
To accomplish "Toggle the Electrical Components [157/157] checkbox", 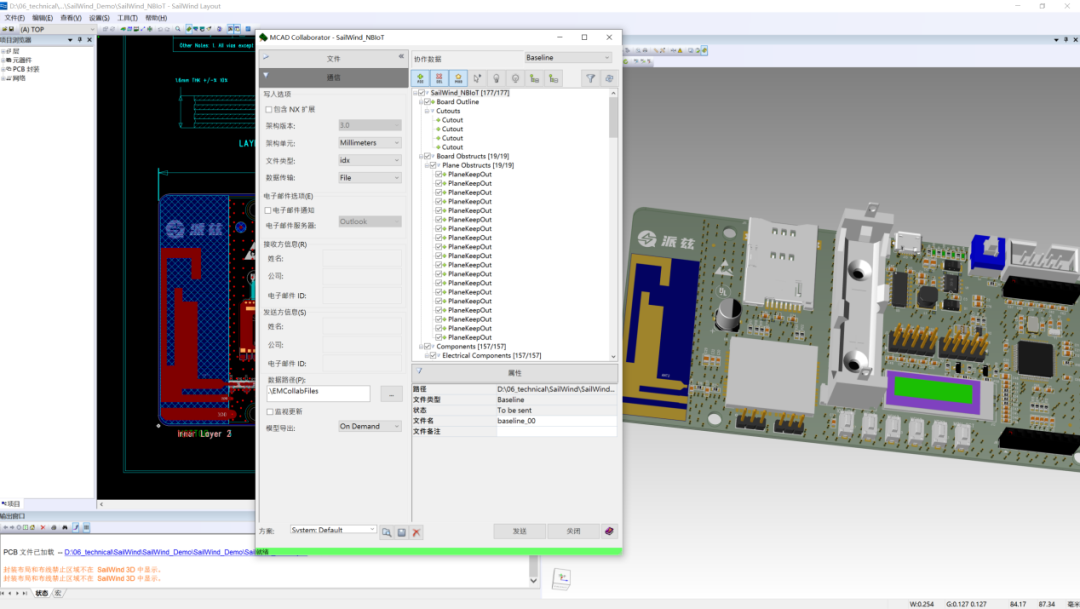I will pyautogui.click(x=433, y=355).
